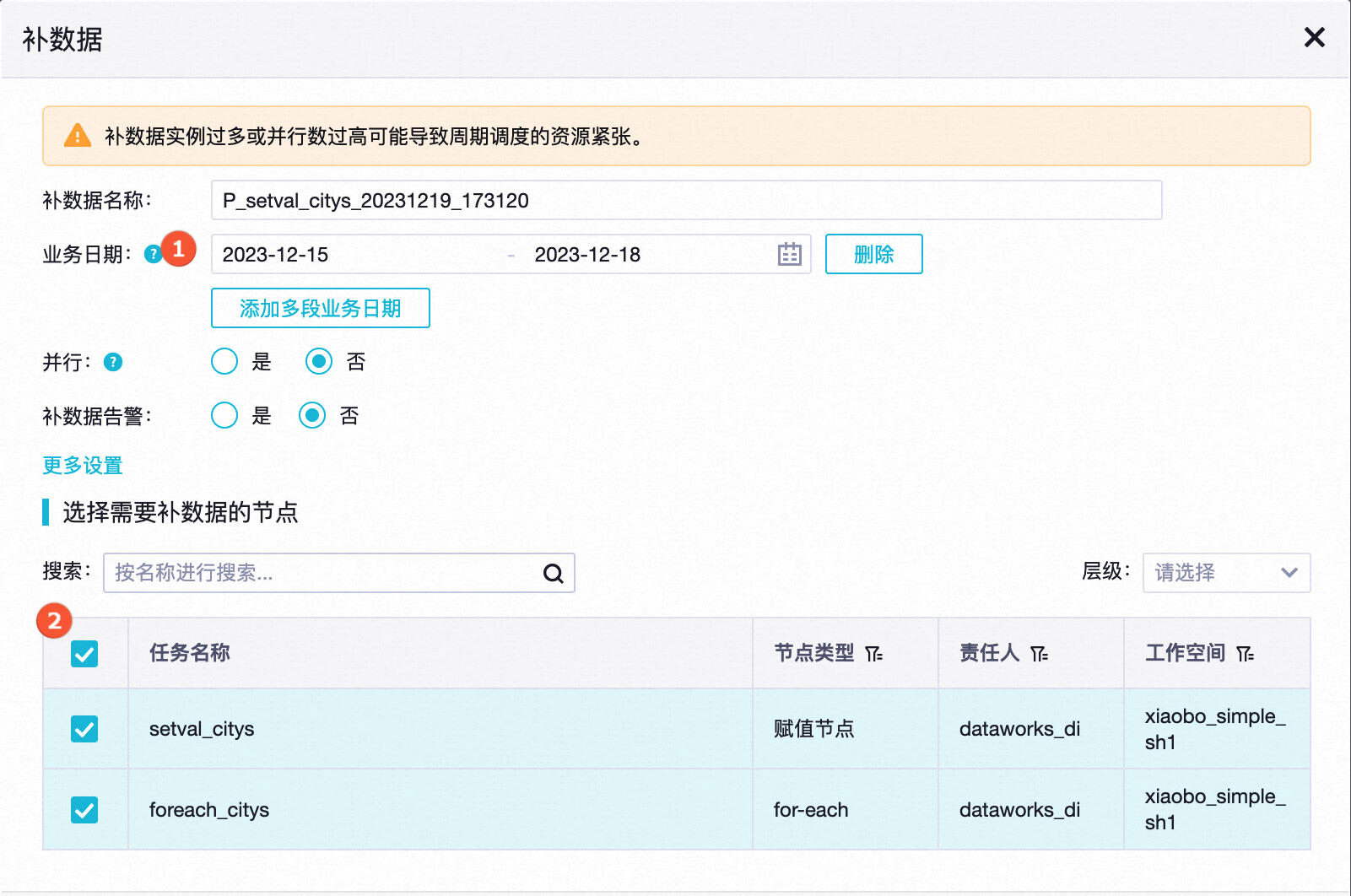
Task: Filter by 责任人 column icon
Action: (x=1040, y=654)
